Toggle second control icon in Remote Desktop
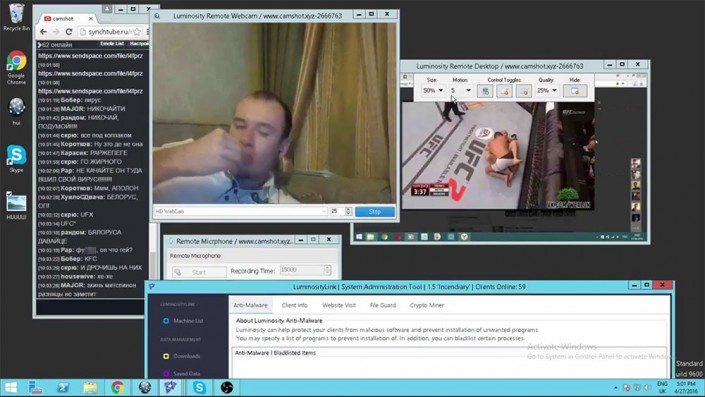705x397 pixels. point(504,91)
